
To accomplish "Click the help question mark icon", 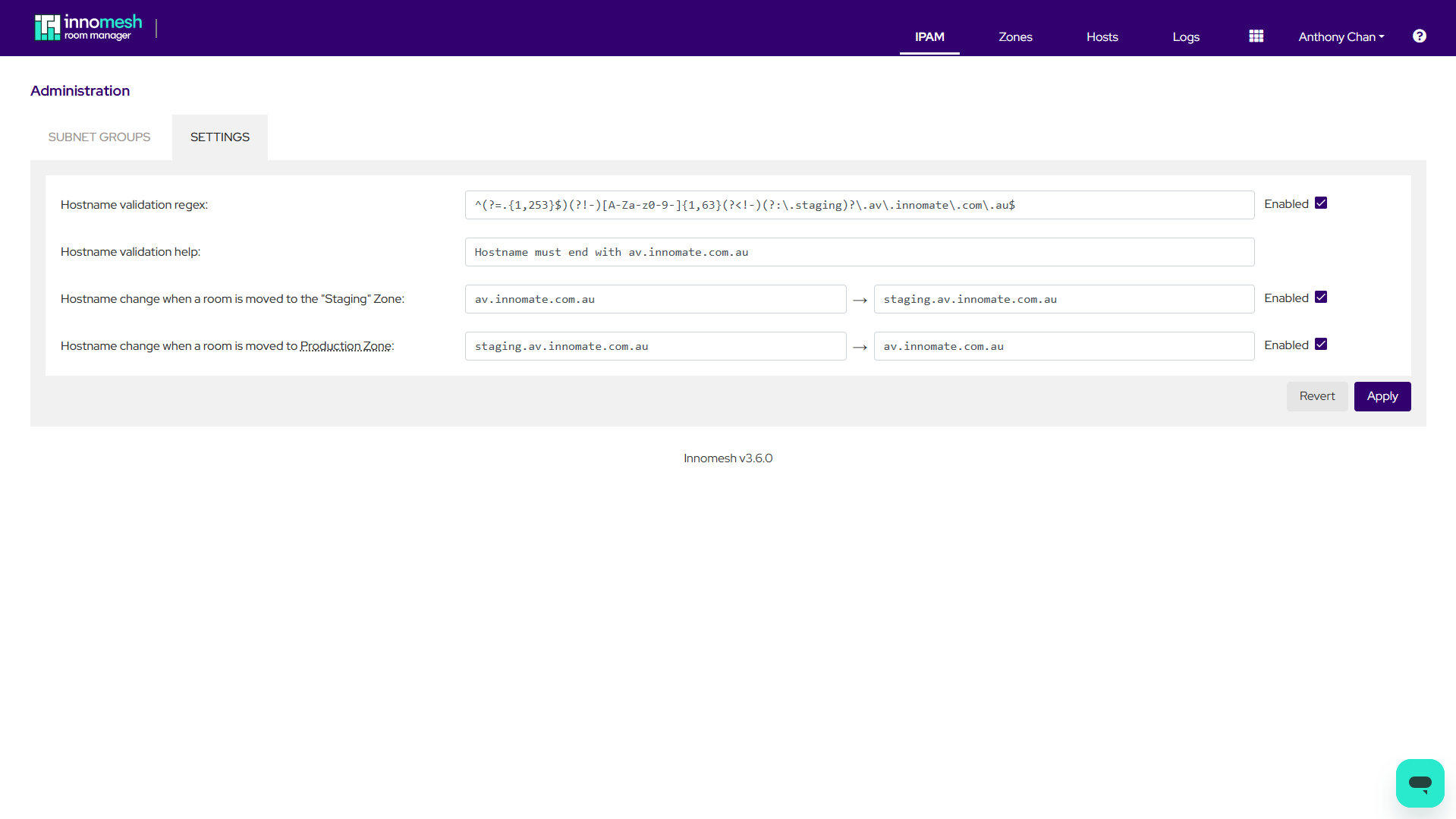I will click(x=1419, y=36).
